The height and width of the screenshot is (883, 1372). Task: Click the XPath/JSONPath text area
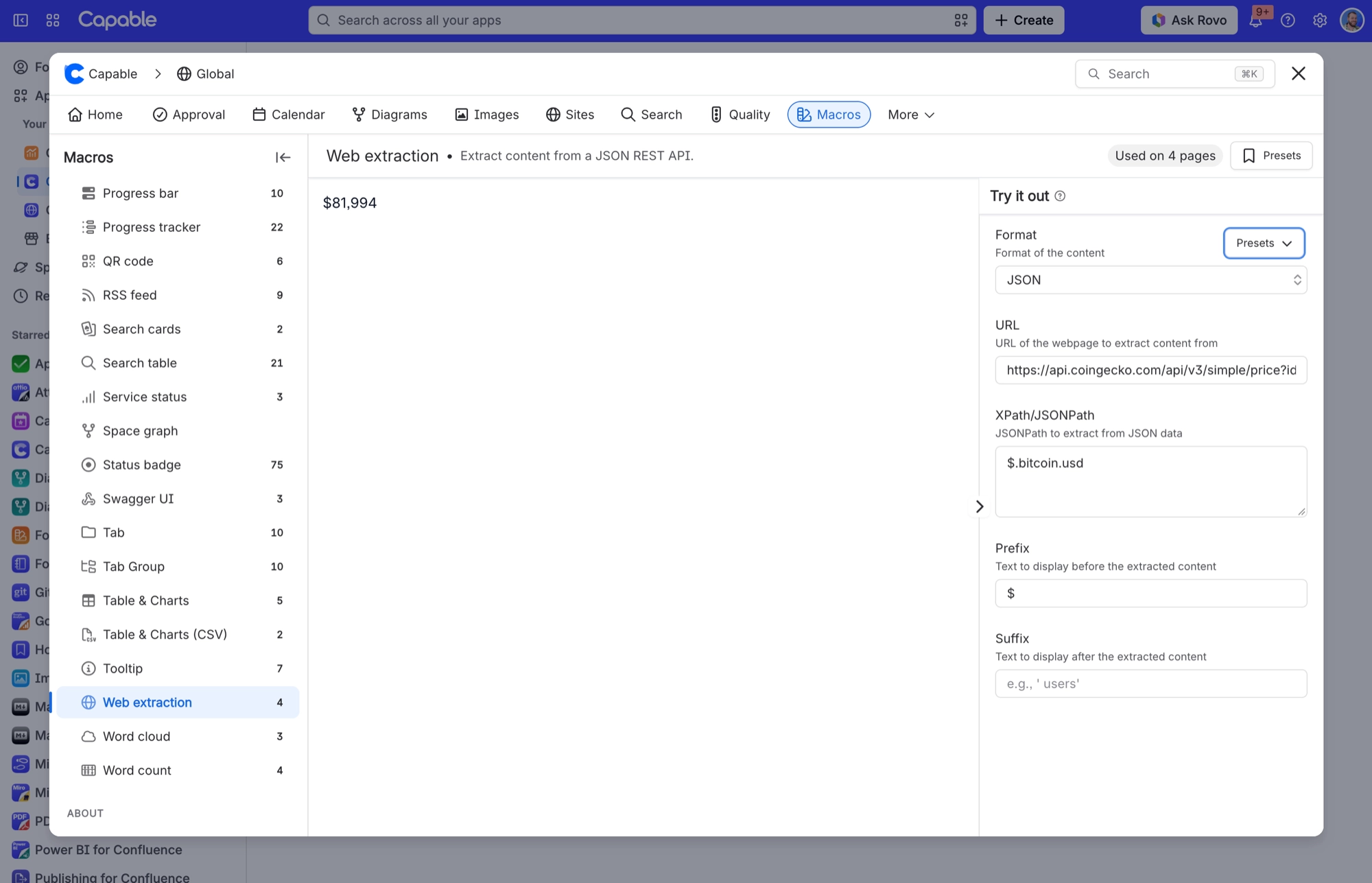click(x=1150, y=482)
